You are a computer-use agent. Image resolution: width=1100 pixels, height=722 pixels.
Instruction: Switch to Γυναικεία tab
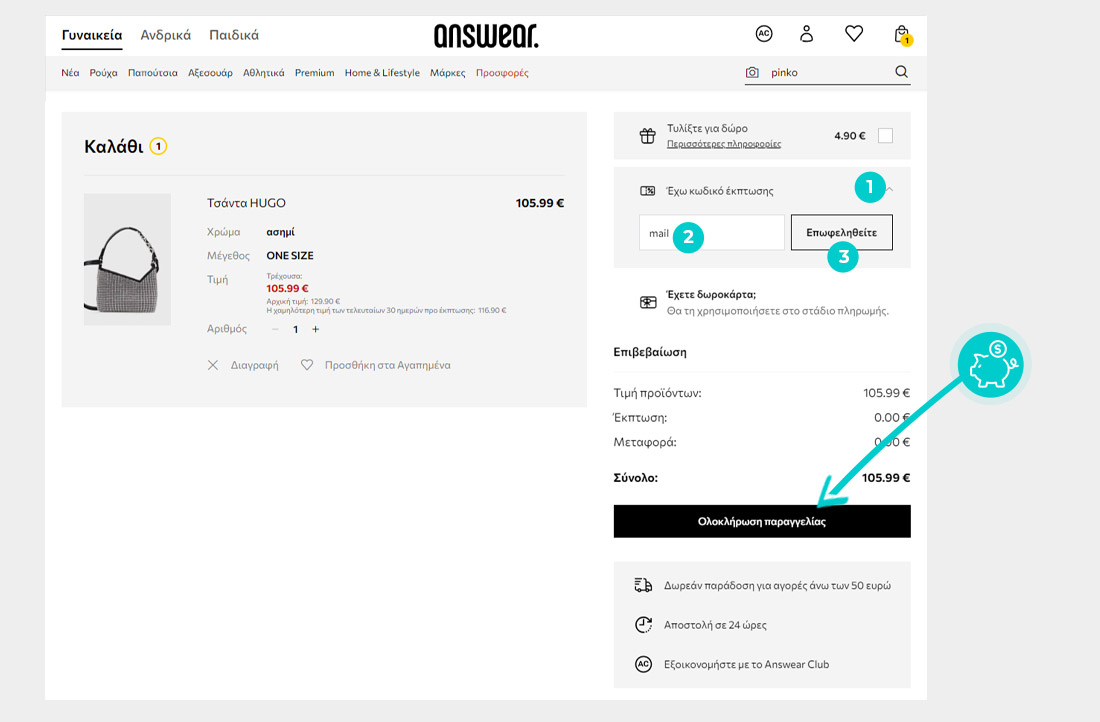(92, 35)
